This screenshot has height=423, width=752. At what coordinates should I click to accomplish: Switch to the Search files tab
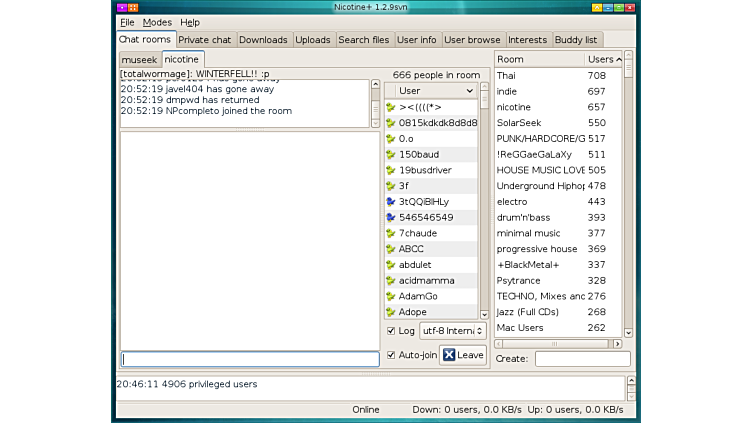click(363, 40)
